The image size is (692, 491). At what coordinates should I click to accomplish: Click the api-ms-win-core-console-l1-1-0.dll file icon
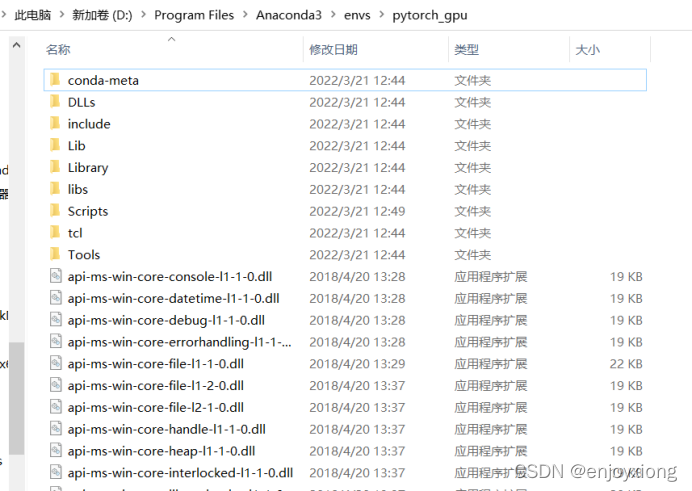tap(56, 276)
